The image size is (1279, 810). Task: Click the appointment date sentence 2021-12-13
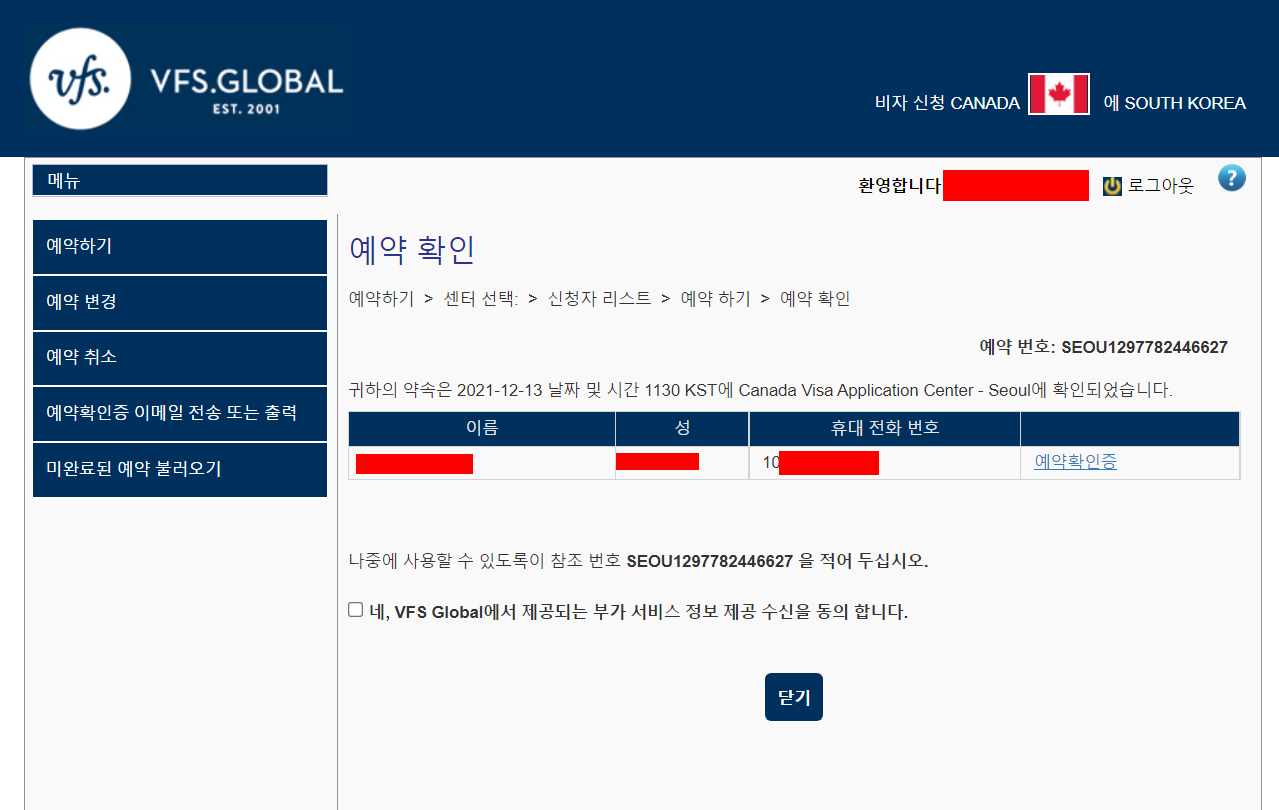click(761, 390)
